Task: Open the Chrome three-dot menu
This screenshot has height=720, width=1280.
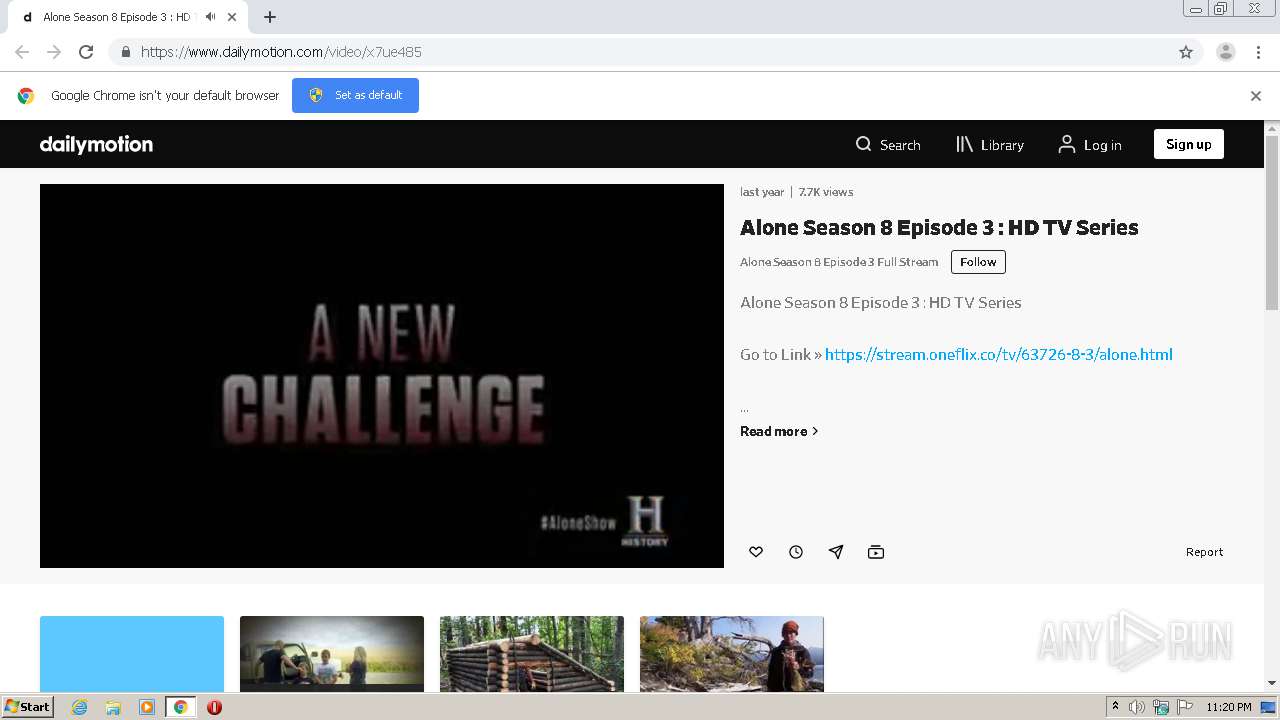Action: [1259, 52]
